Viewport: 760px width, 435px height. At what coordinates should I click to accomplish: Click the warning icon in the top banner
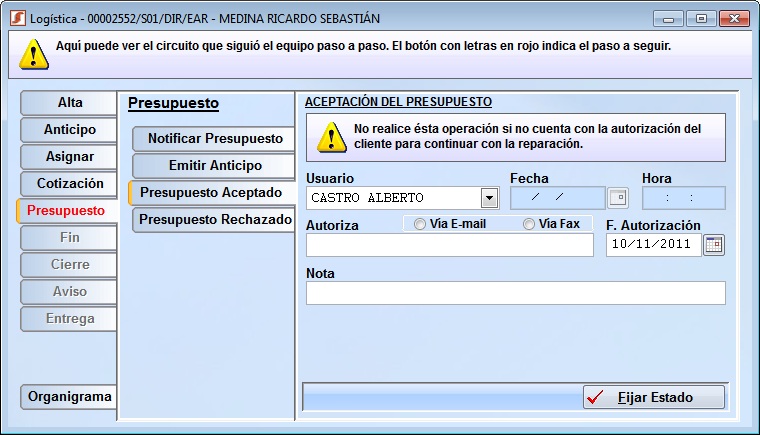[35, 52]
